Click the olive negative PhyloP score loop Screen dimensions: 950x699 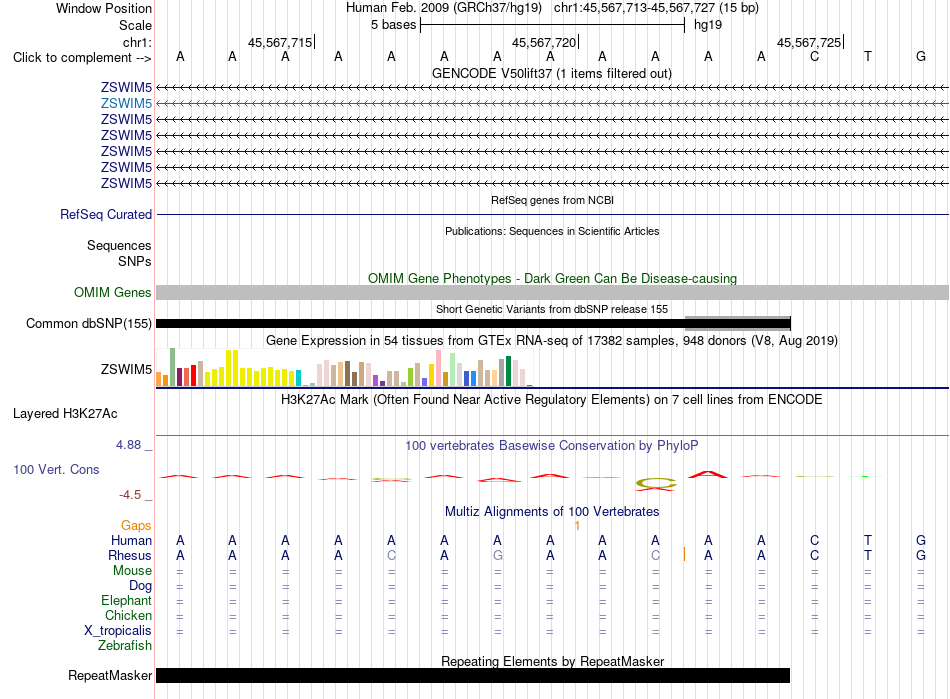656,483
